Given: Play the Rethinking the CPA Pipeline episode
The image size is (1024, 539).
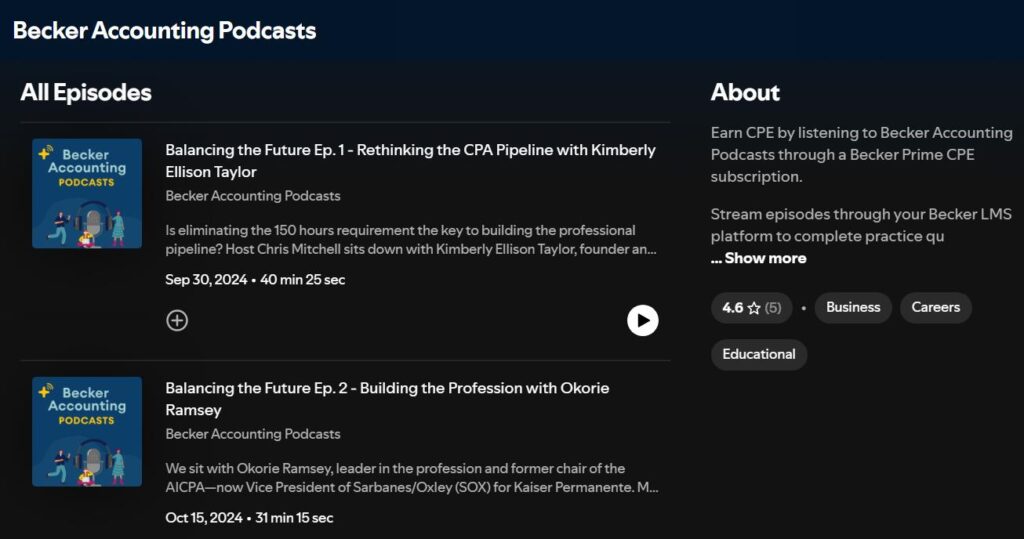Looking at the screenshot, I should 643,320.
